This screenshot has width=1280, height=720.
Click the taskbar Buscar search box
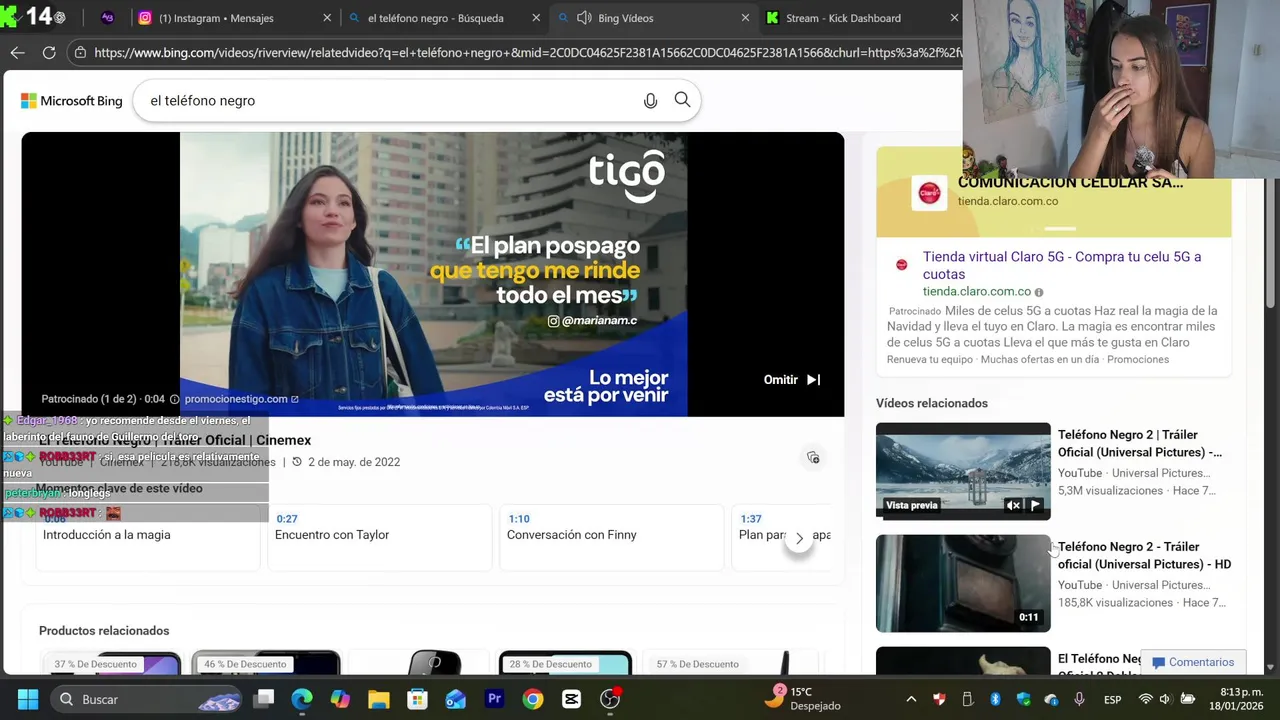click(148, 699)
